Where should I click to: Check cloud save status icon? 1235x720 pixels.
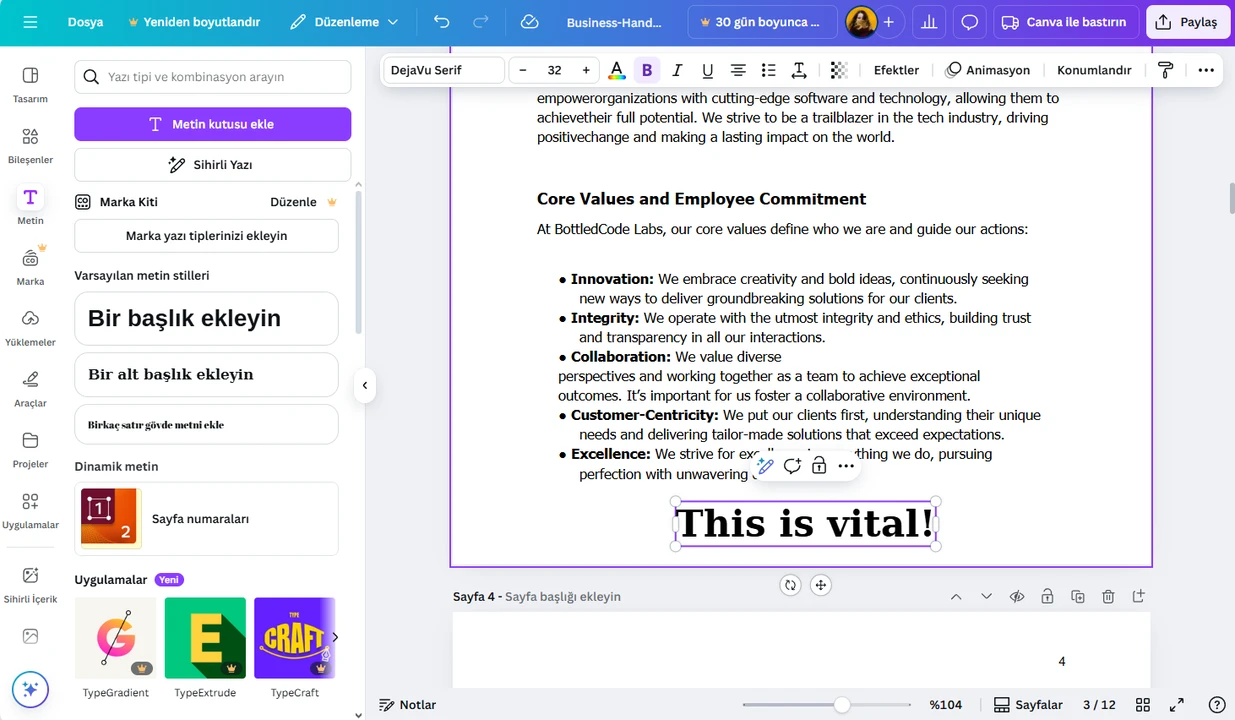pyautogui.click(x=530, y=22)
